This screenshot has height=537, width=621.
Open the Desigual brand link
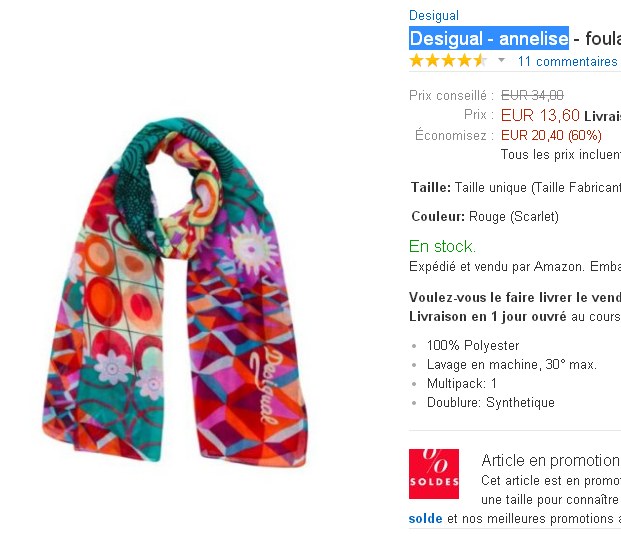coord(434,15)
